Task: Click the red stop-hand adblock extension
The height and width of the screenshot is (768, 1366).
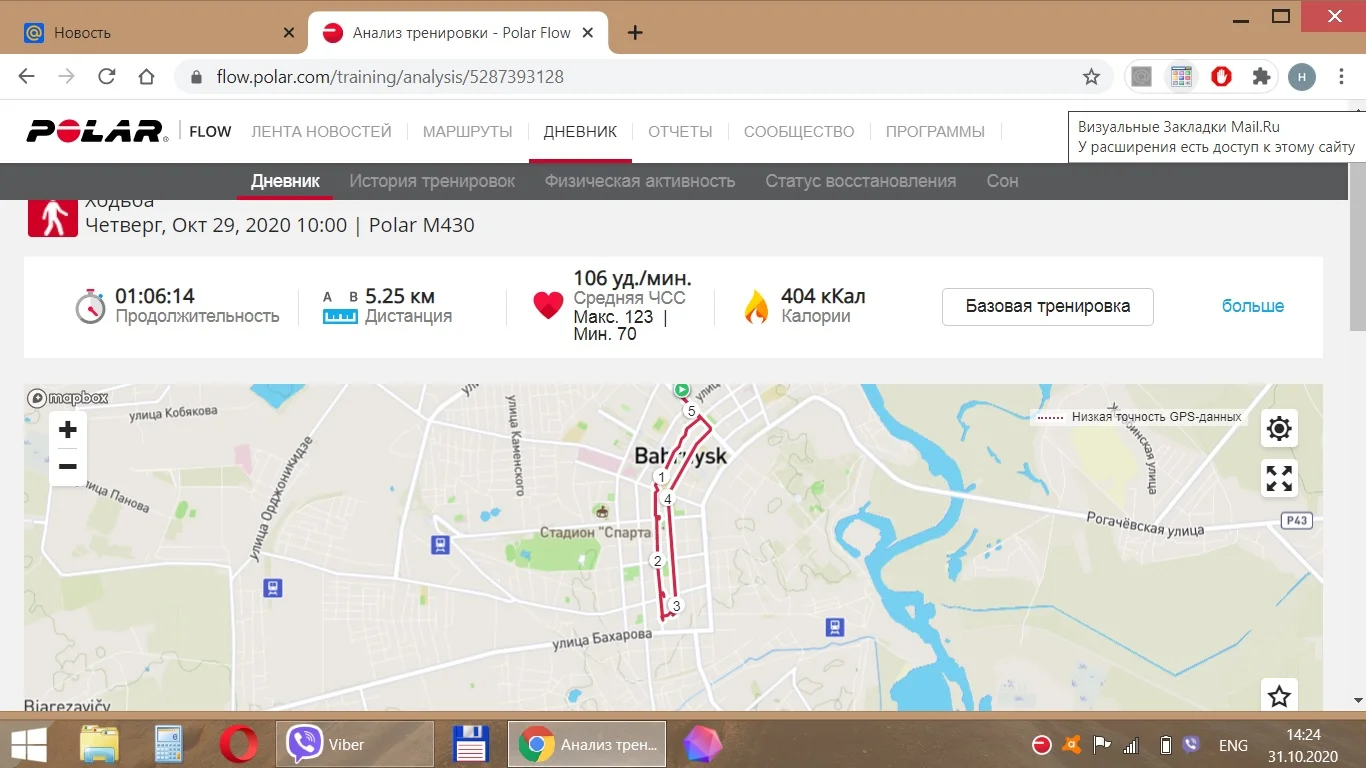Action: [x=1221, y=77]
